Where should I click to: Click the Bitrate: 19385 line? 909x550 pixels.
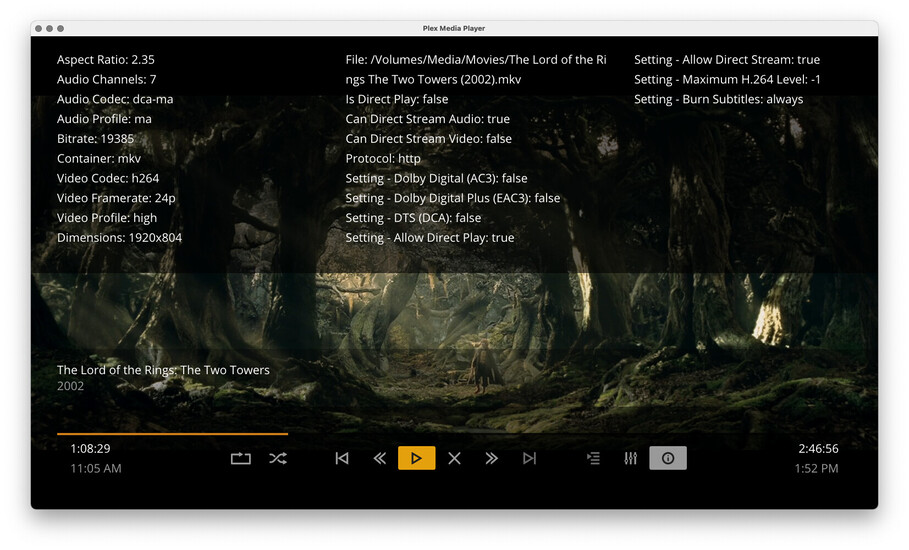(95, 139)
